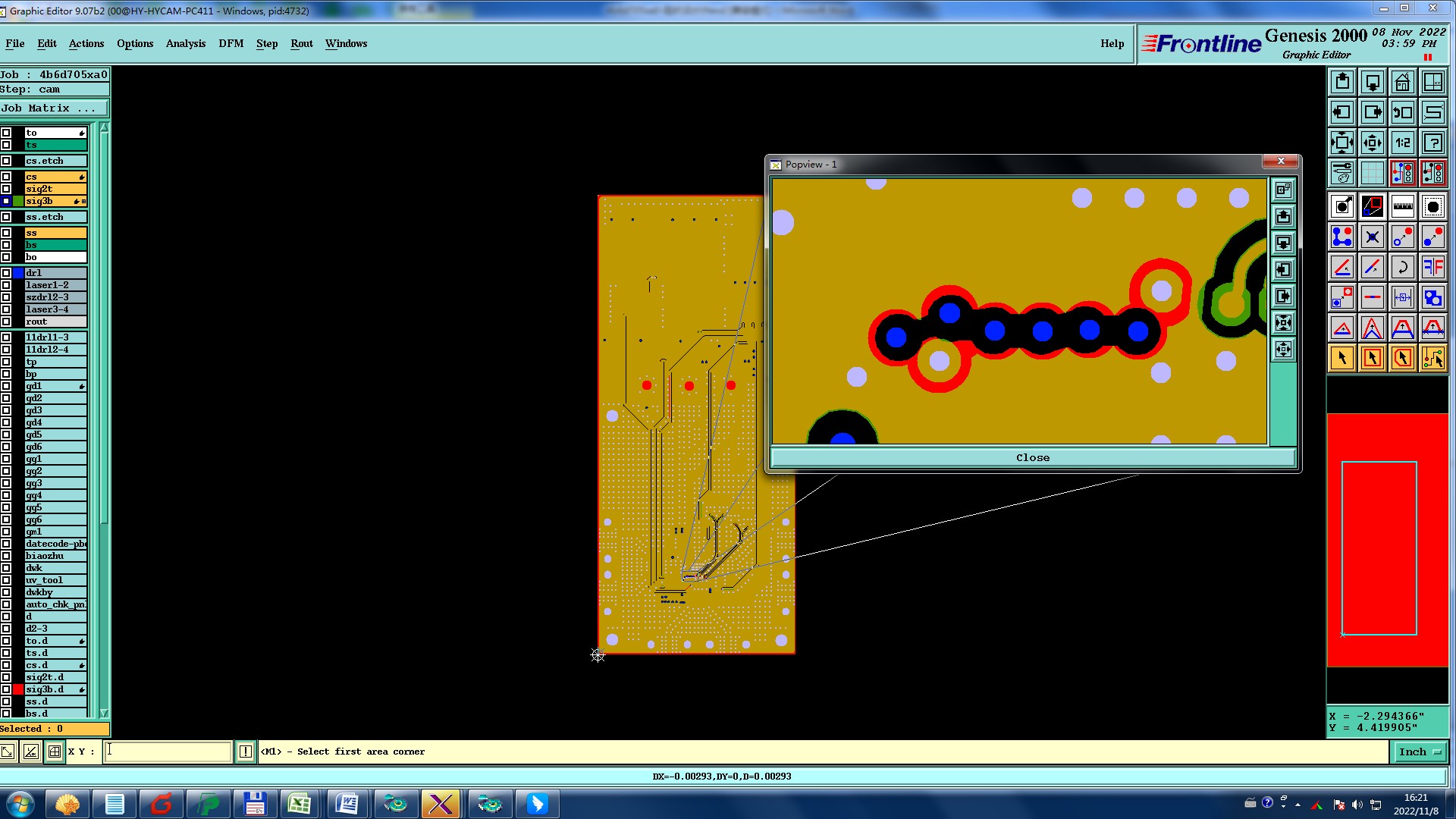Select the net selection arrow tool
Viewport: 1456px width, 819px height.
click(x=1432, y=358)
